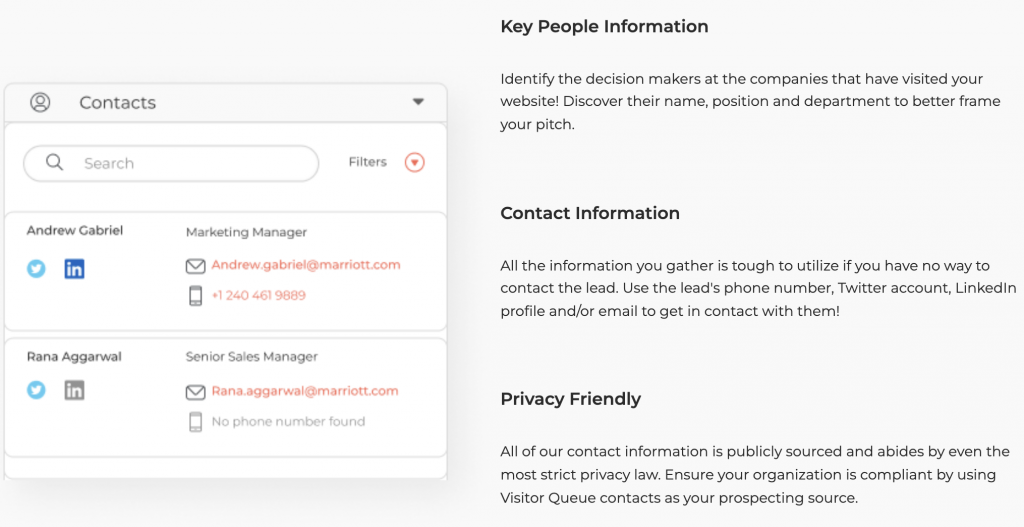
Task: Click the Contacts panel header title
Action: [x=118, y=103]
